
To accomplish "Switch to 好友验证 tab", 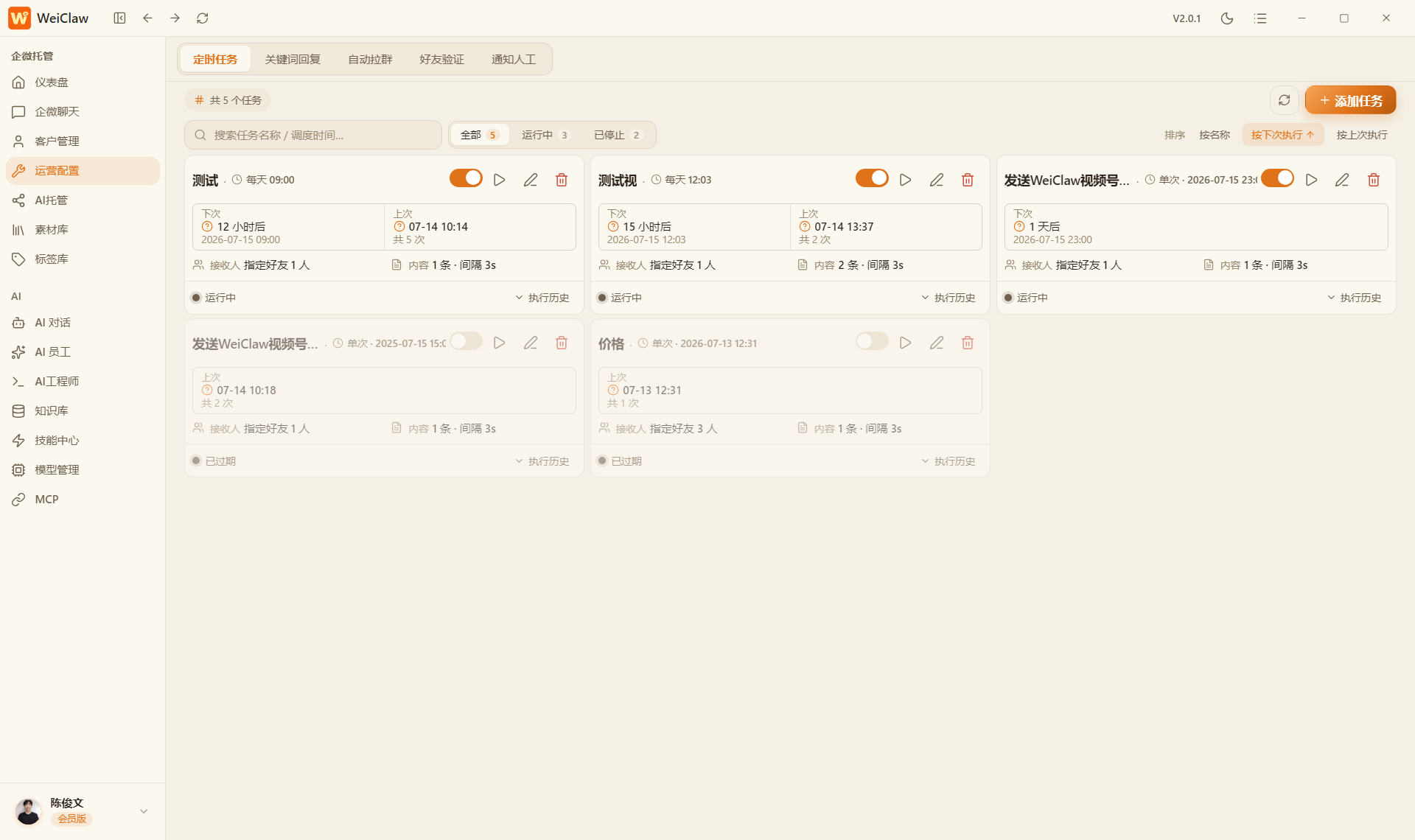I will click(x=441, y=59).
